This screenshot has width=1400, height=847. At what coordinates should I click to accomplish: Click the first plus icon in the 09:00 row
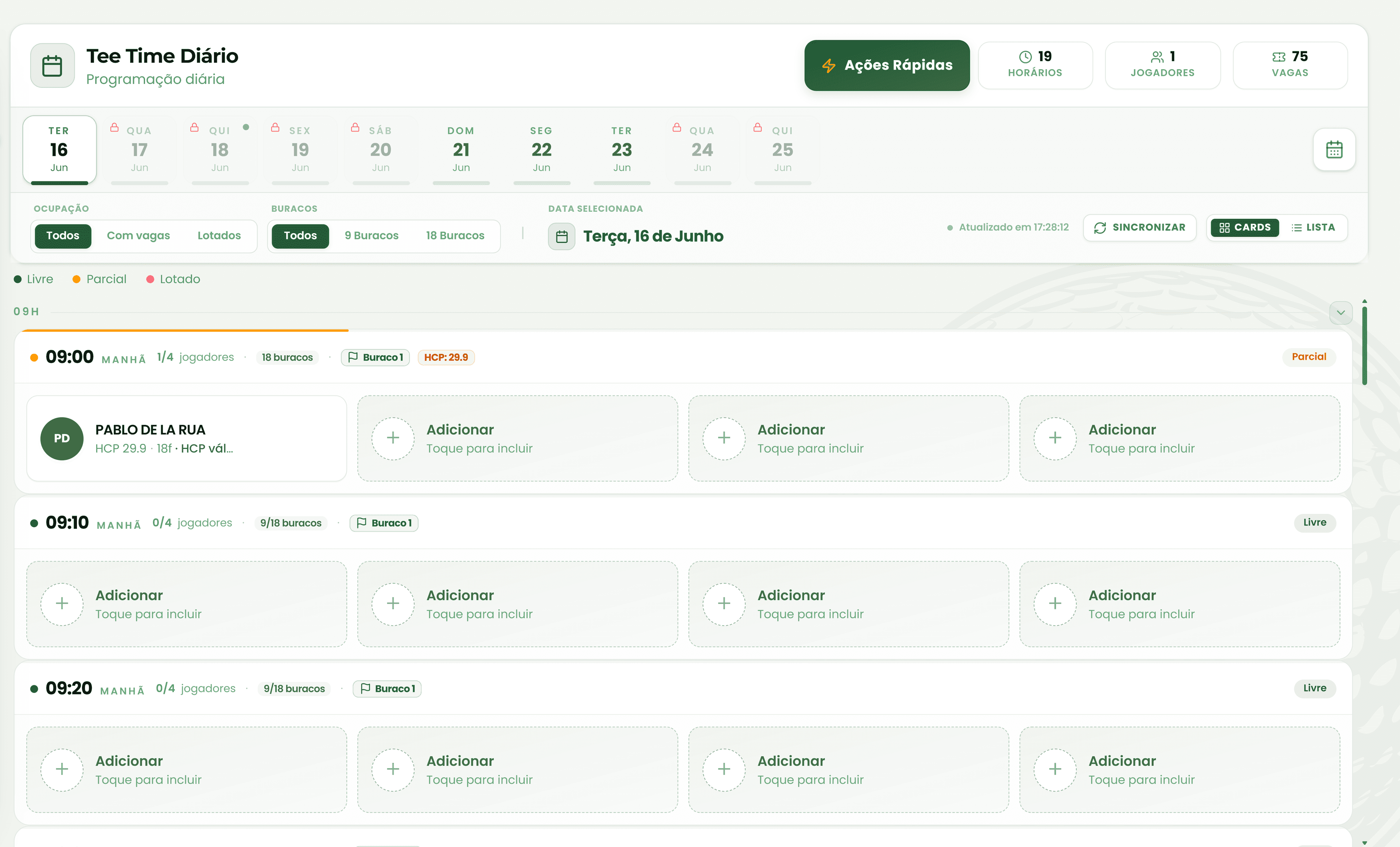393,438
